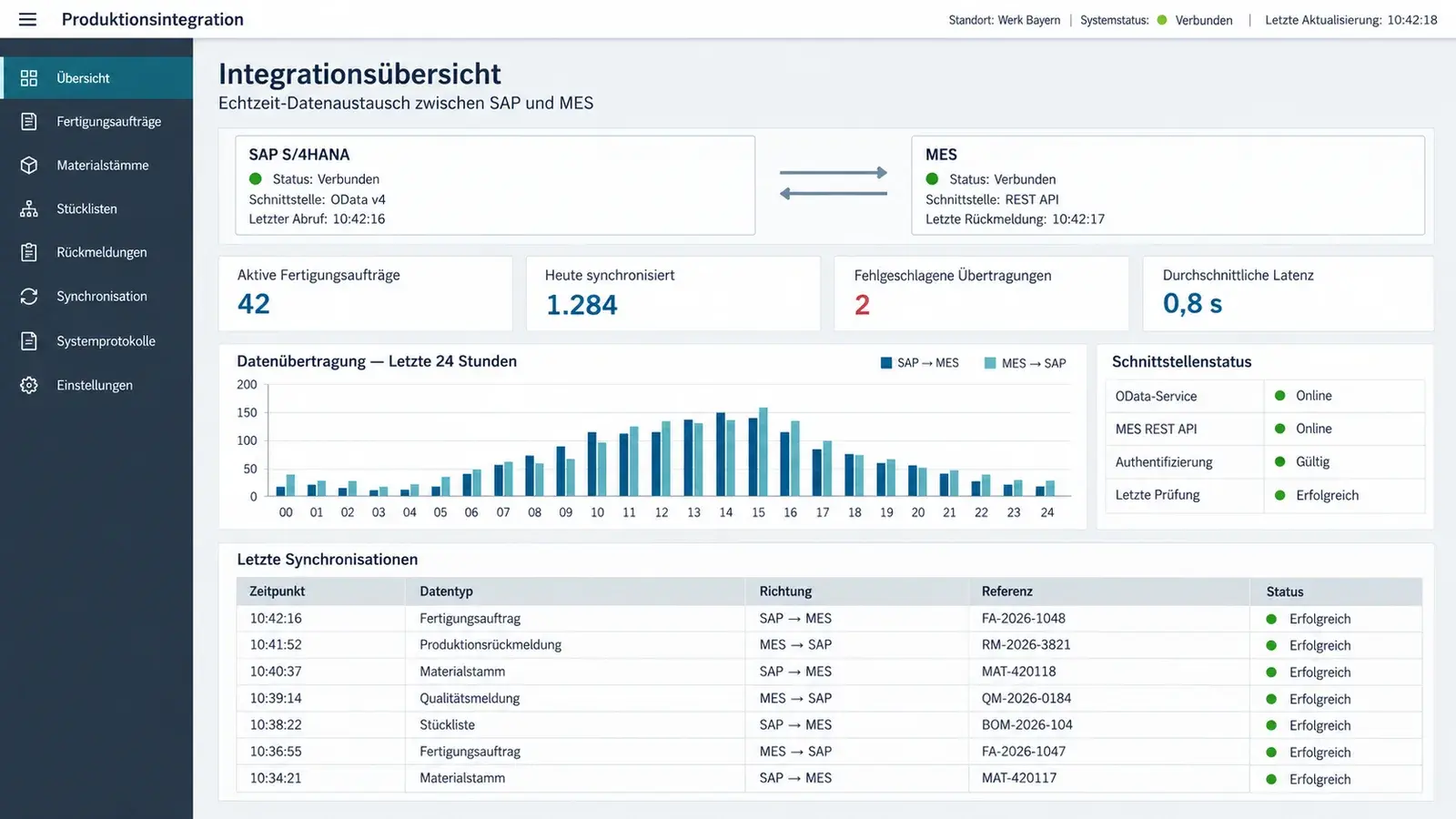Image resolution: width=1456 pixels, height=819 pixels.
Task: Select reference QM-2026-0184
Action: click(x=1026, y=698)
